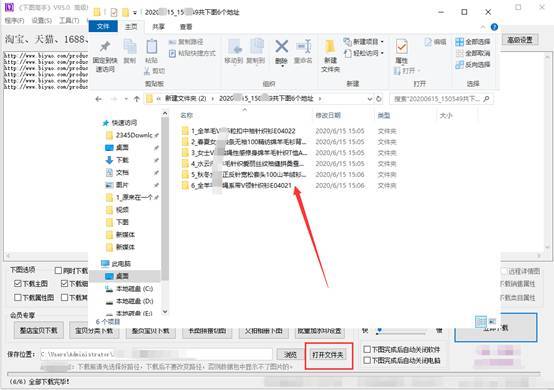Click the Refresh icon beside the address path
The width and height of the screenshot is (554, 390).
click(379, 99)
